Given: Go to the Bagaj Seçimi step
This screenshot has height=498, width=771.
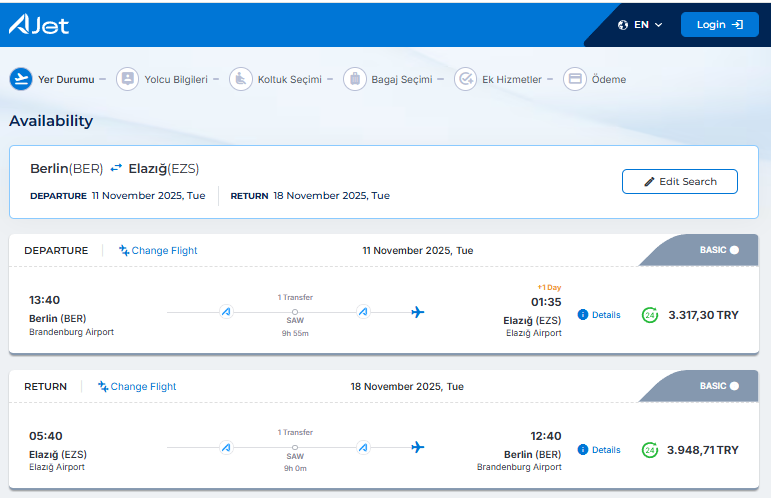Looking at the screenshot, I should 402,80.
